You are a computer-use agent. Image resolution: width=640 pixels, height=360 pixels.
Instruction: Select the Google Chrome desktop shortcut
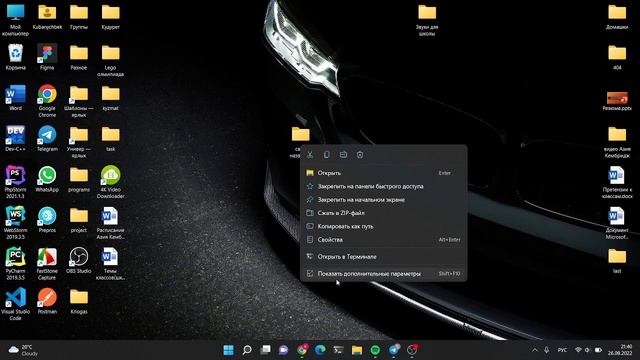[47, 101]
